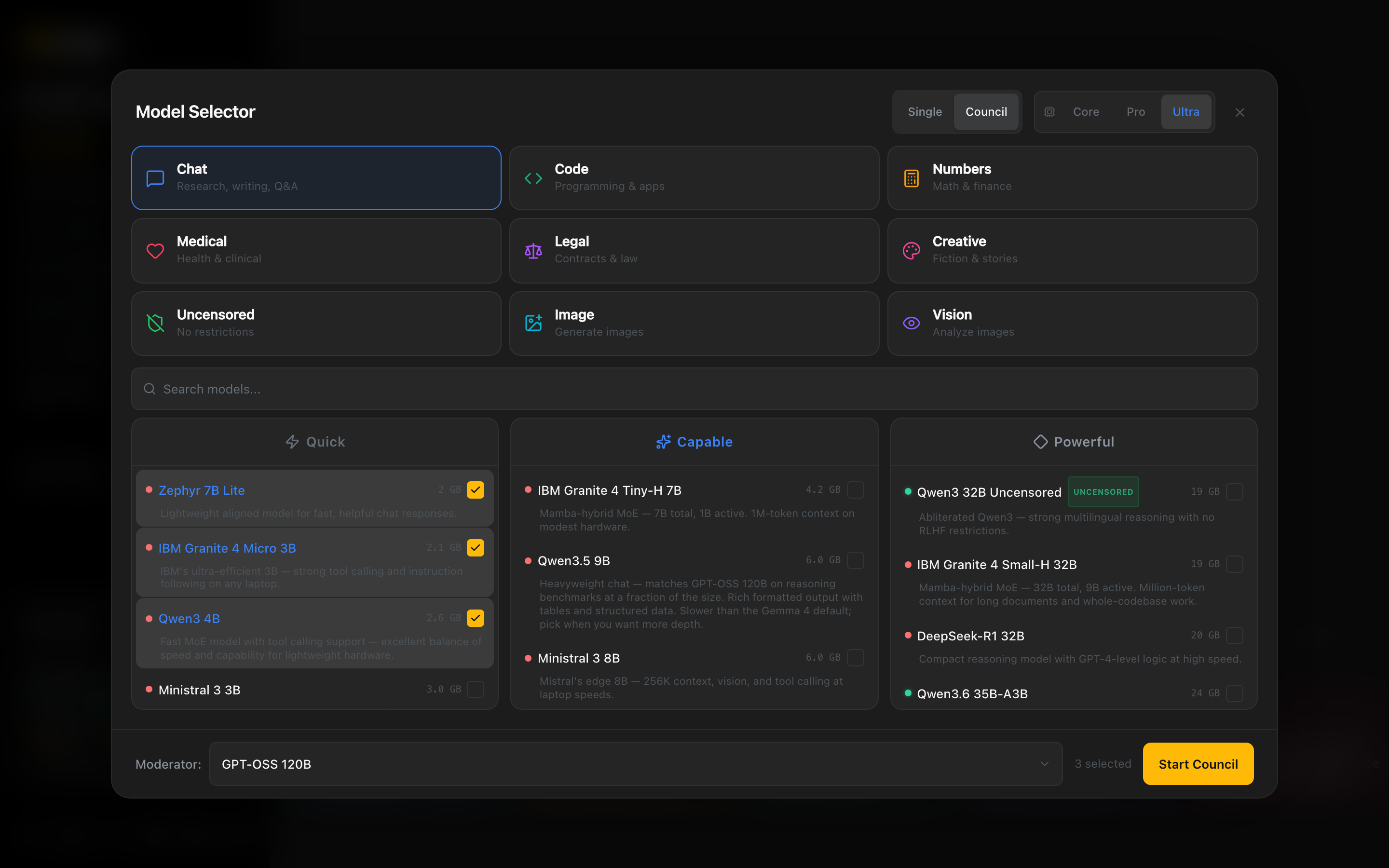Click the Vision eye icon
This screenshot has width=1389, height=868.
pos(912,323)
